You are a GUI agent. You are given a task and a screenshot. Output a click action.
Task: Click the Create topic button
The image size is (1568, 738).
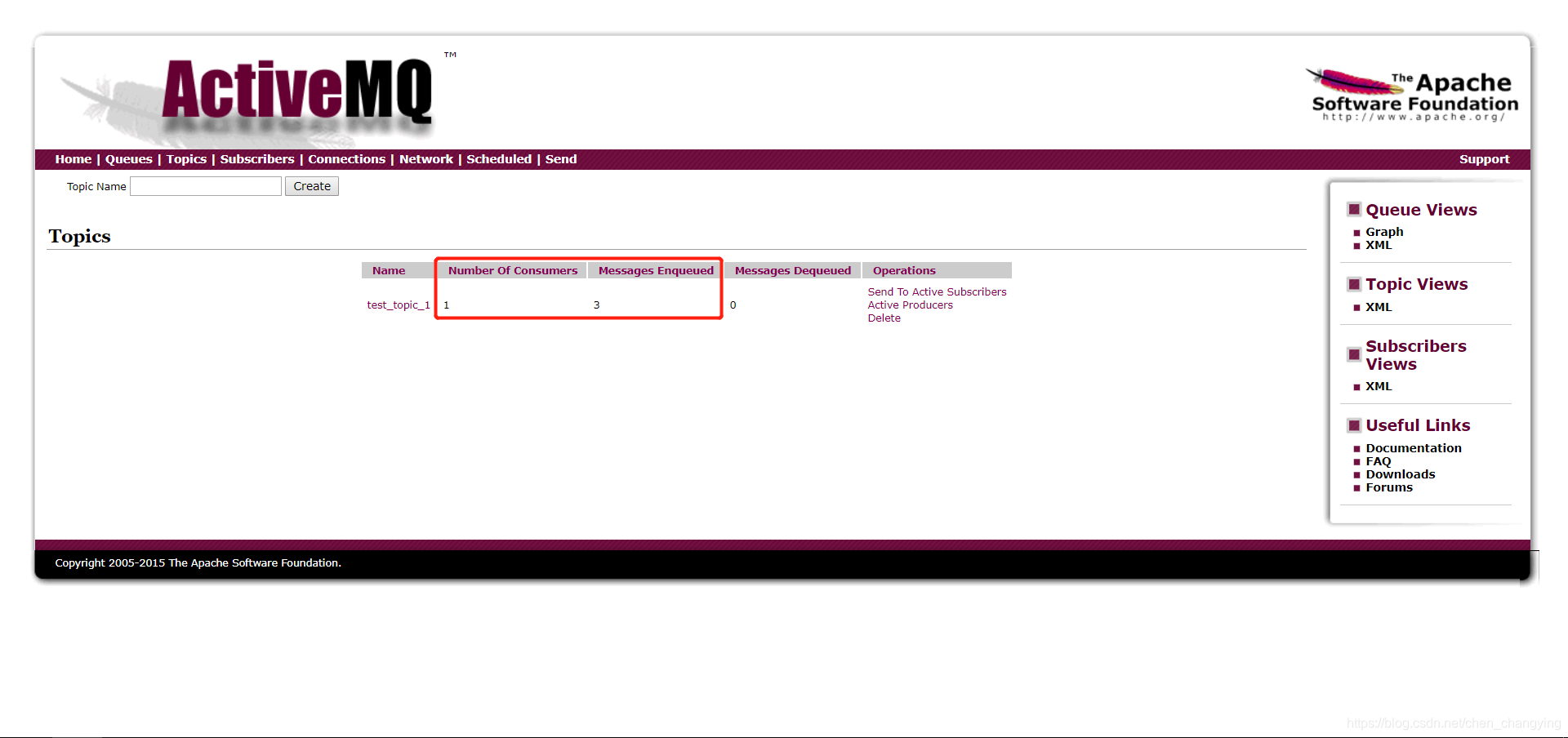pos(312,186)
